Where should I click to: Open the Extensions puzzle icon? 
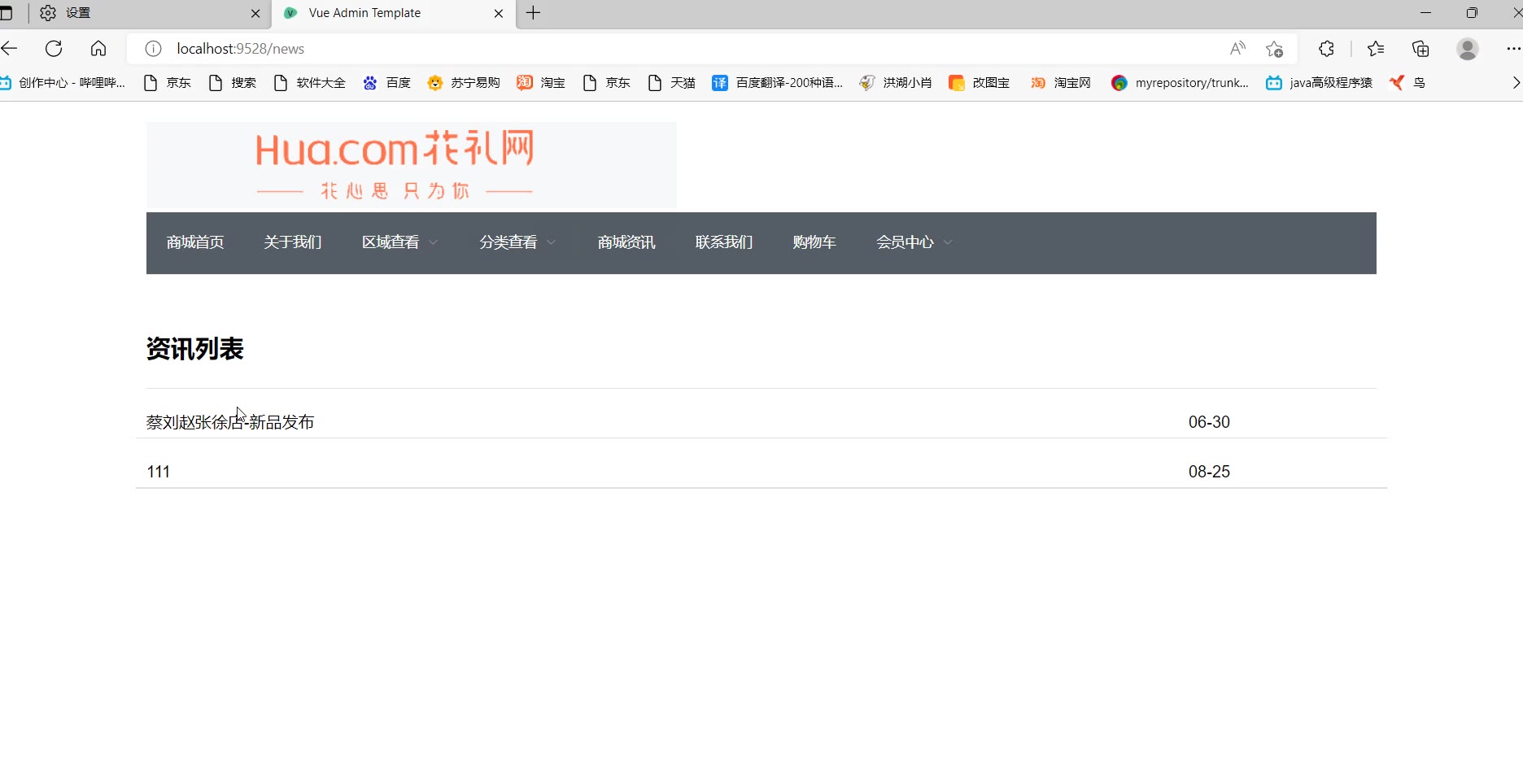click(1326, 49)
